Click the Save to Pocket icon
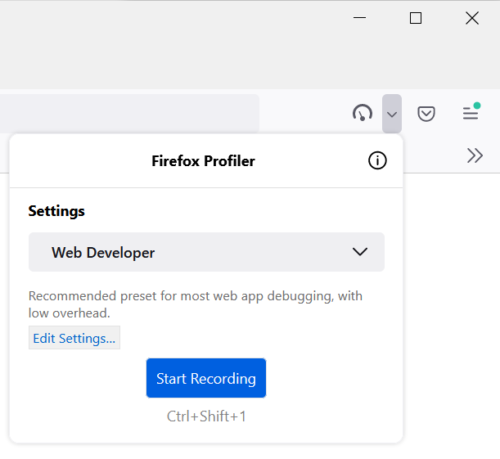The height and width of the screenshot is (459, 500). [426, 114]
